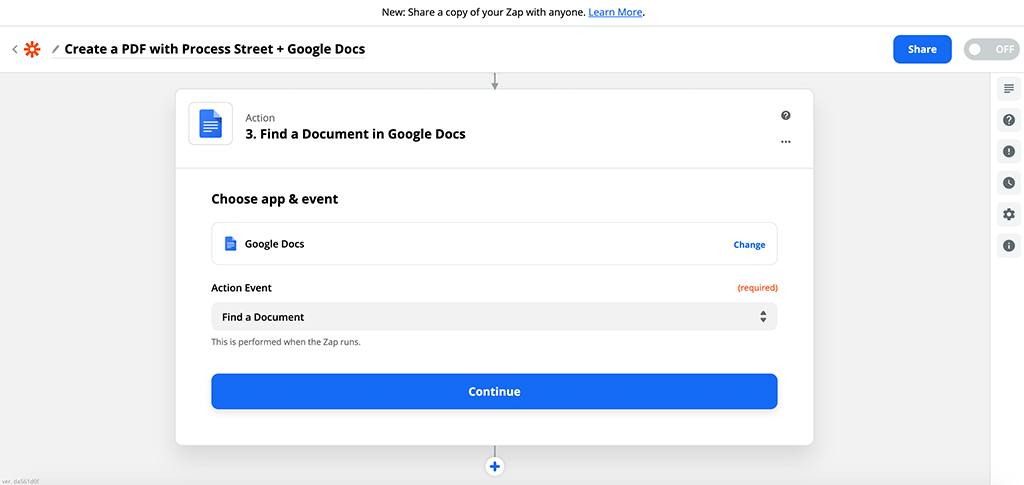Click the info icon in the right sidebar
The image size is (1024, 485).
[x=1008, y=245]
